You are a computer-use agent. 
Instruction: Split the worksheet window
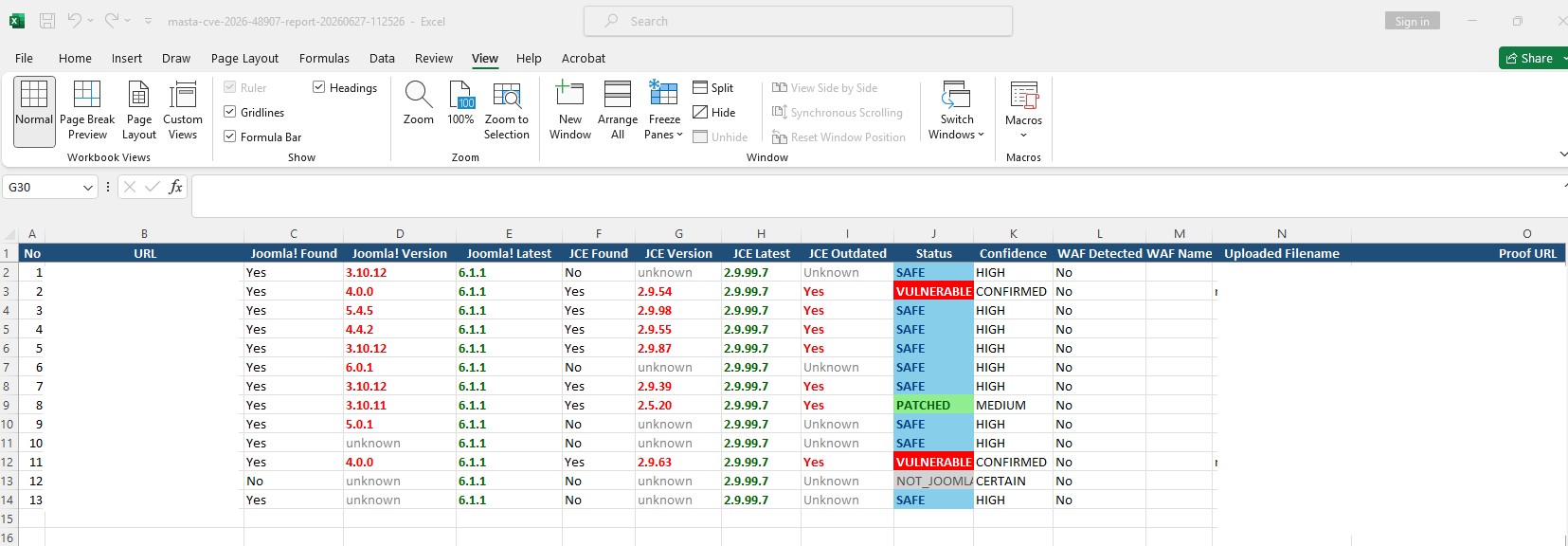713,87
